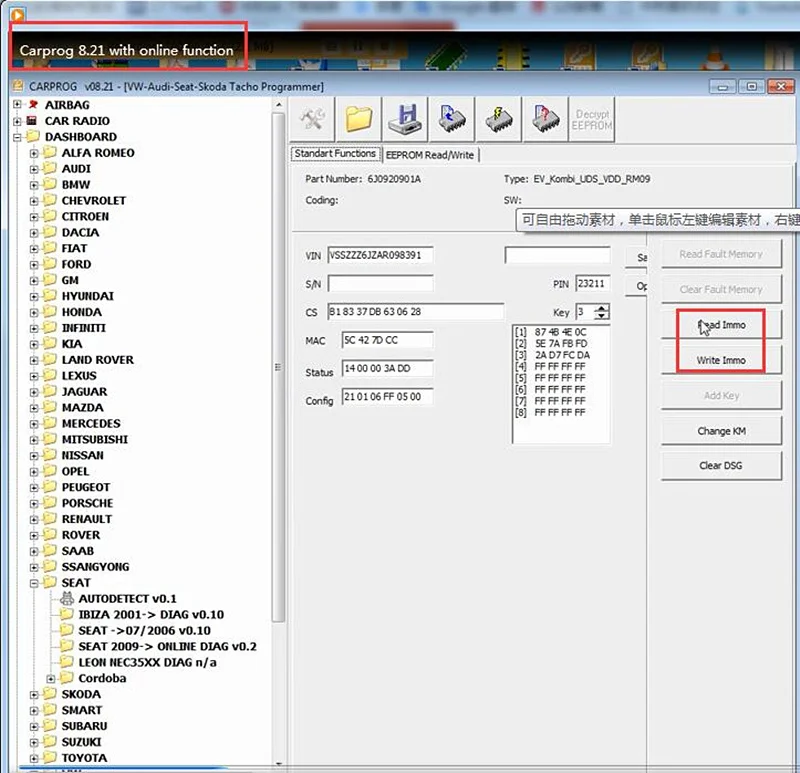Select the LAND ROVER folder

tap(97, 360)
